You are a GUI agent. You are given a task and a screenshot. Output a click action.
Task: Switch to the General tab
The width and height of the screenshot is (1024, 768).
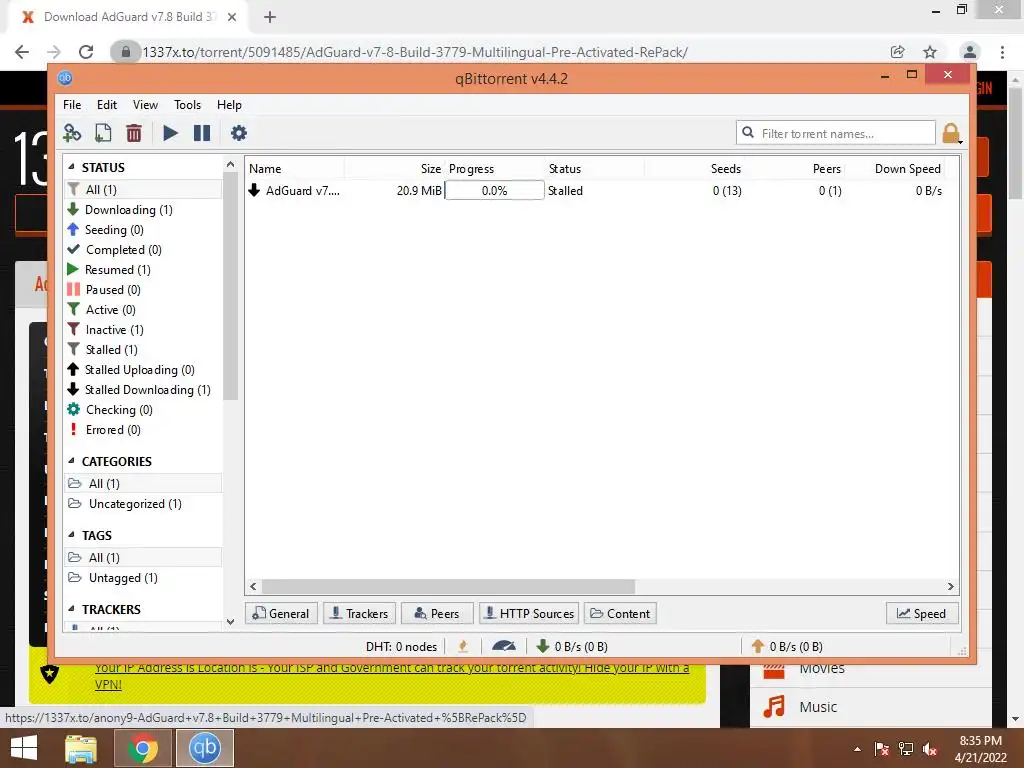[x=281, y=613]
